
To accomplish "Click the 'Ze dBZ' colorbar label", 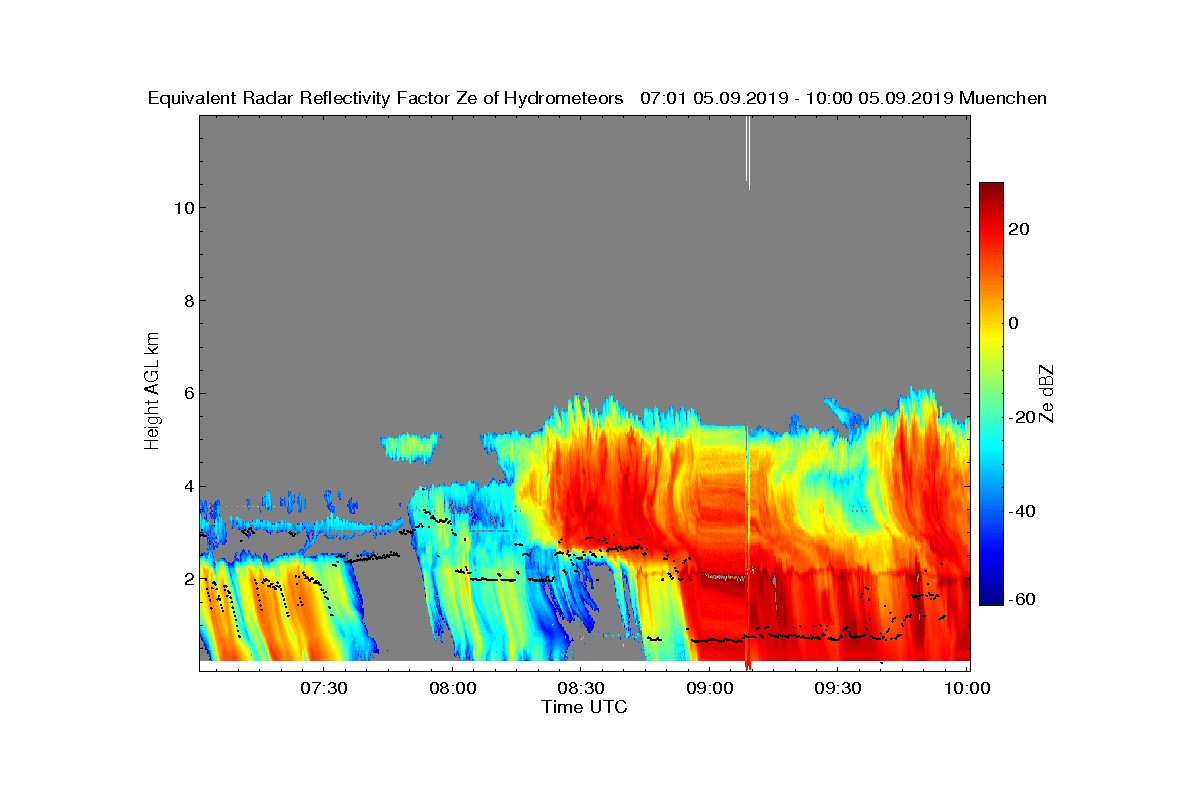I will click(1047, 393).
